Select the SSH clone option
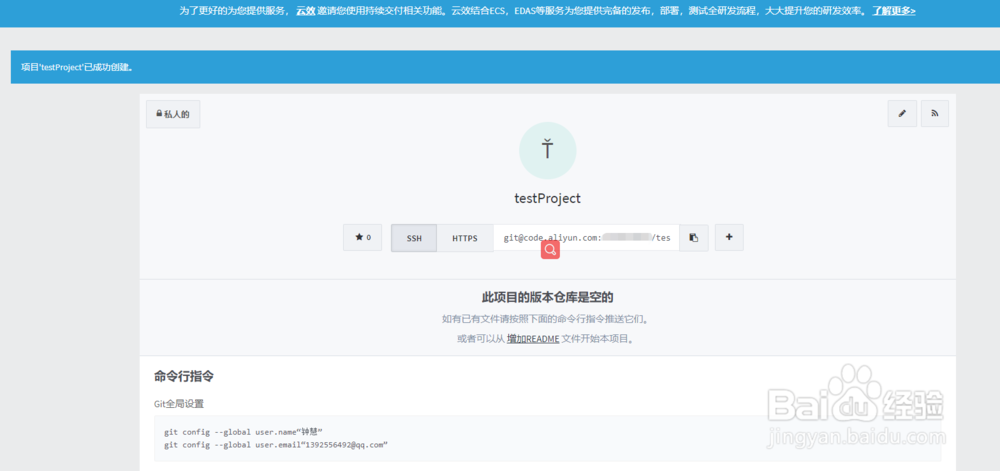This screenshot has height=471, width=1000. pos(414,238)
